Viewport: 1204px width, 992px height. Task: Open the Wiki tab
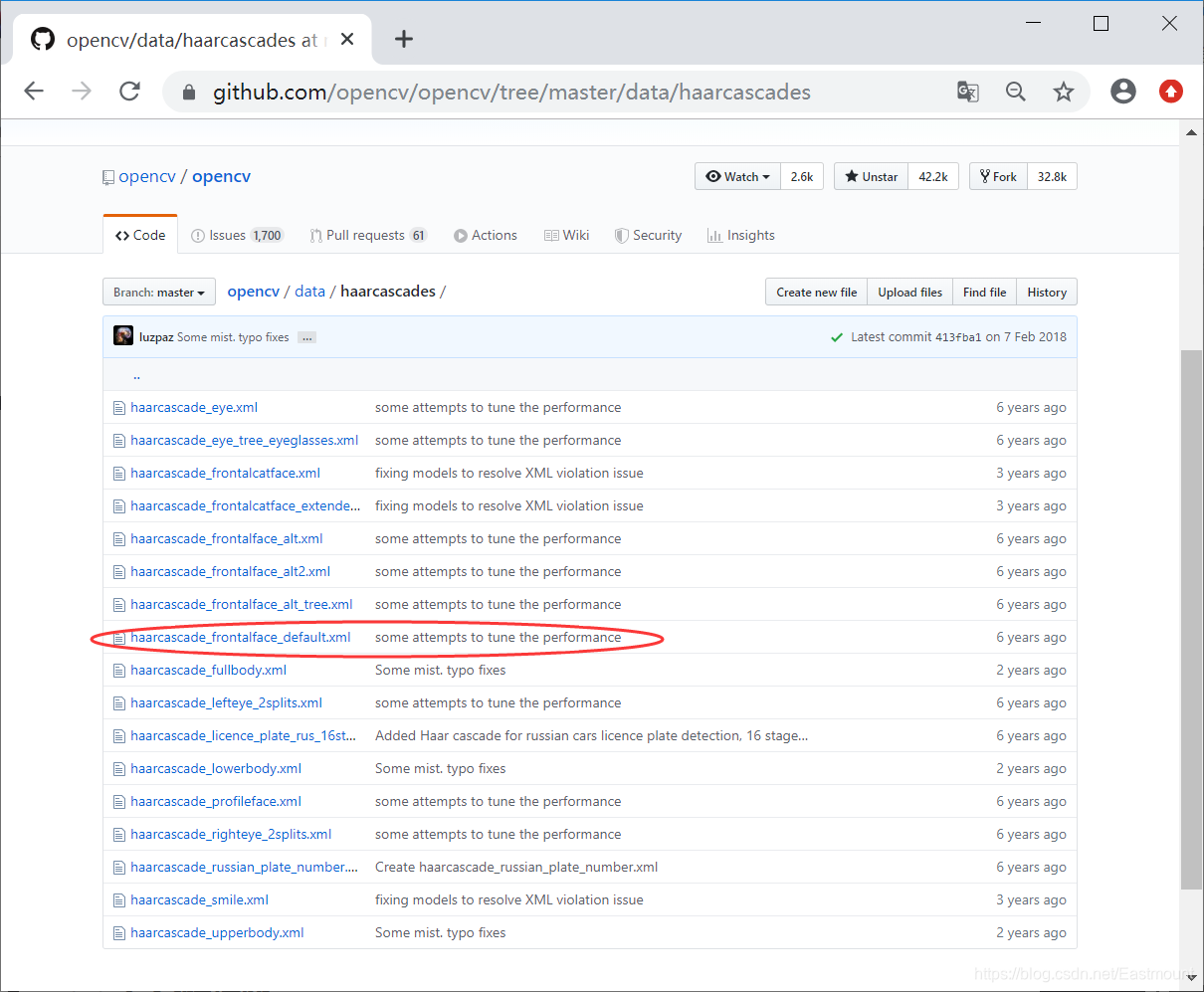coord(566,235)
